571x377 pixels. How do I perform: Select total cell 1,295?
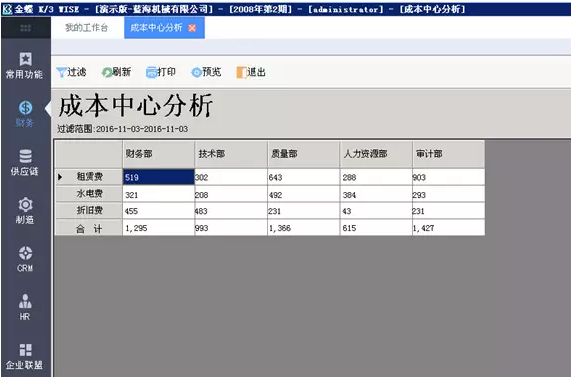coord(158,228)
